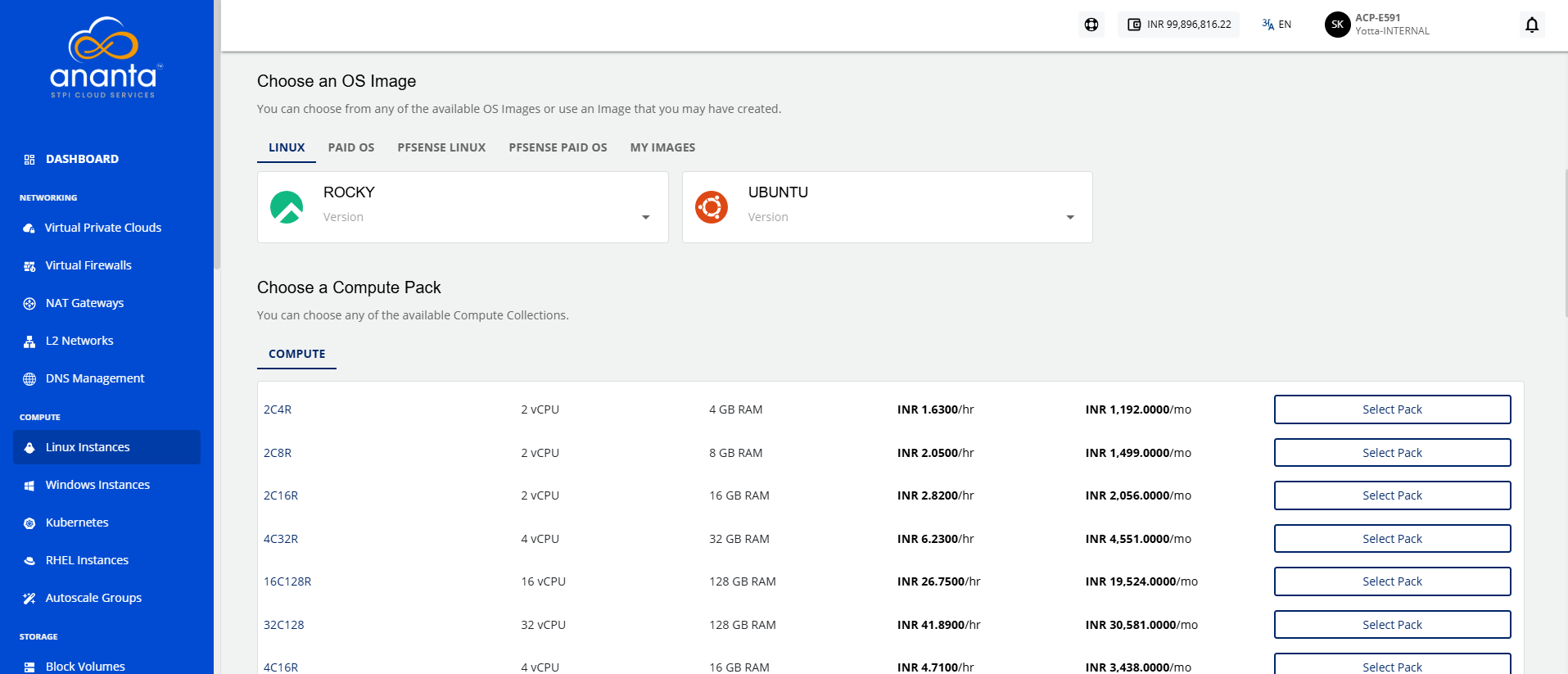Select Pack for 32C128

tap(1392, 625)
